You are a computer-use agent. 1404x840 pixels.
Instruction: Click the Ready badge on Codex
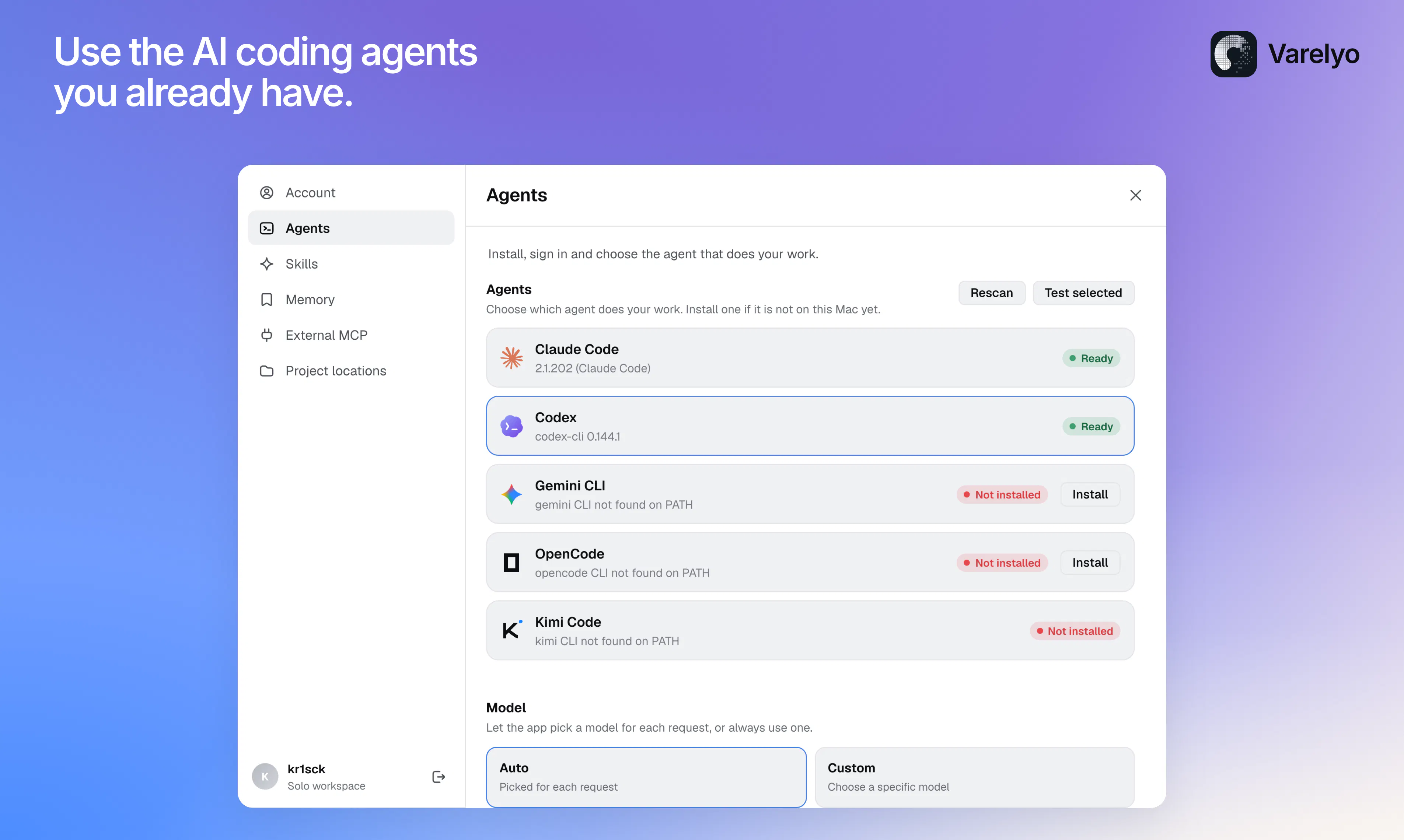(1091, 426)
